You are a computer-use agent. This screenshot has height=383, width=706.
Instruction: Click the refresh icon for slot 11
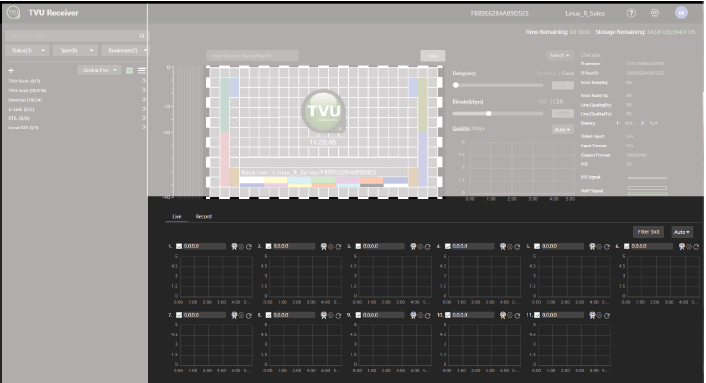(x=607, y=315)
